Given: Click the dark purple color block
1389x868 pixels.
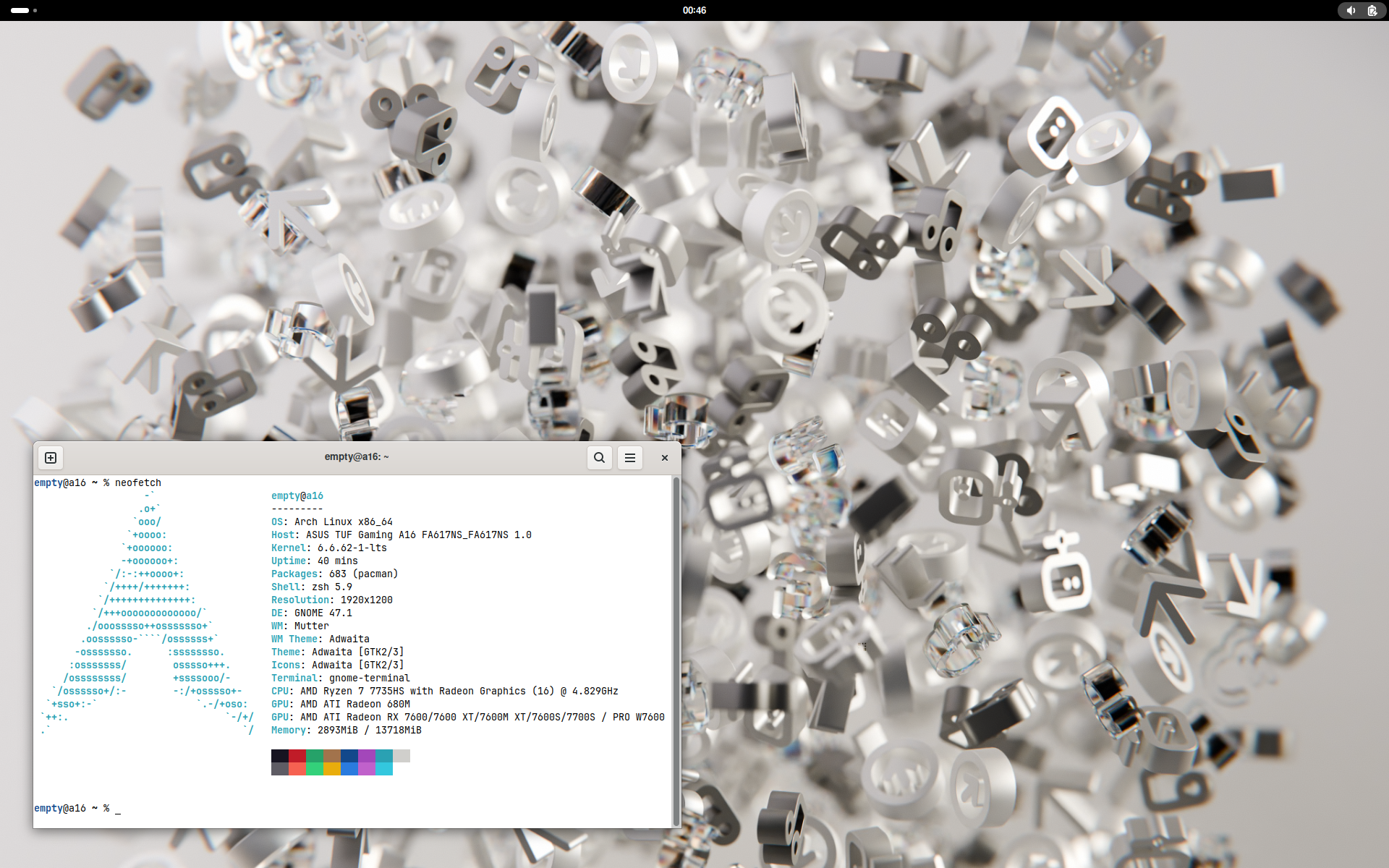Looking at the screenshot, I should [367, 756].
